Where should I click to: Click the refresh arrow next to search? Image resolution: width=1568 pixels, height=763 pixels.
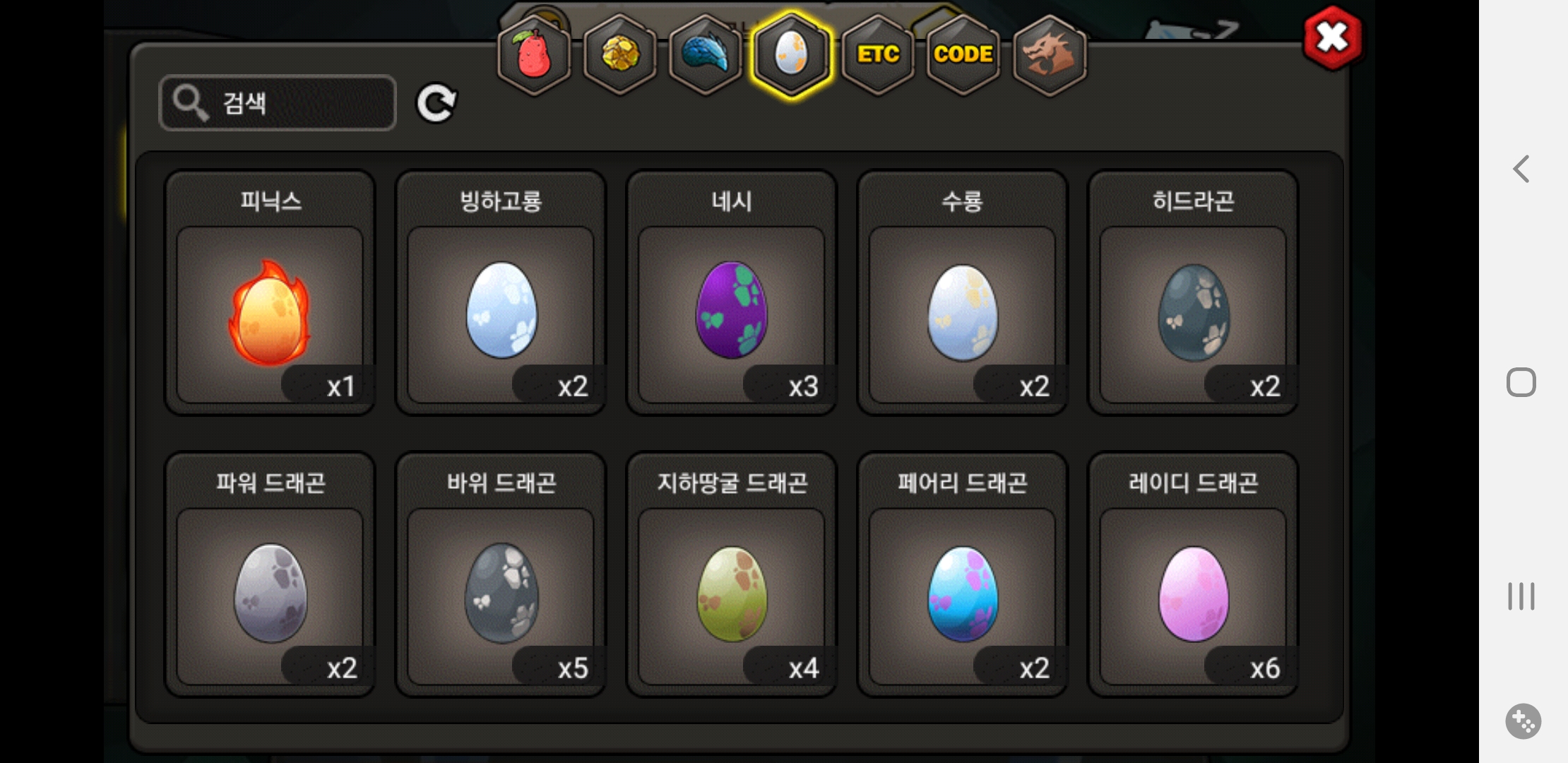point(436,104)
